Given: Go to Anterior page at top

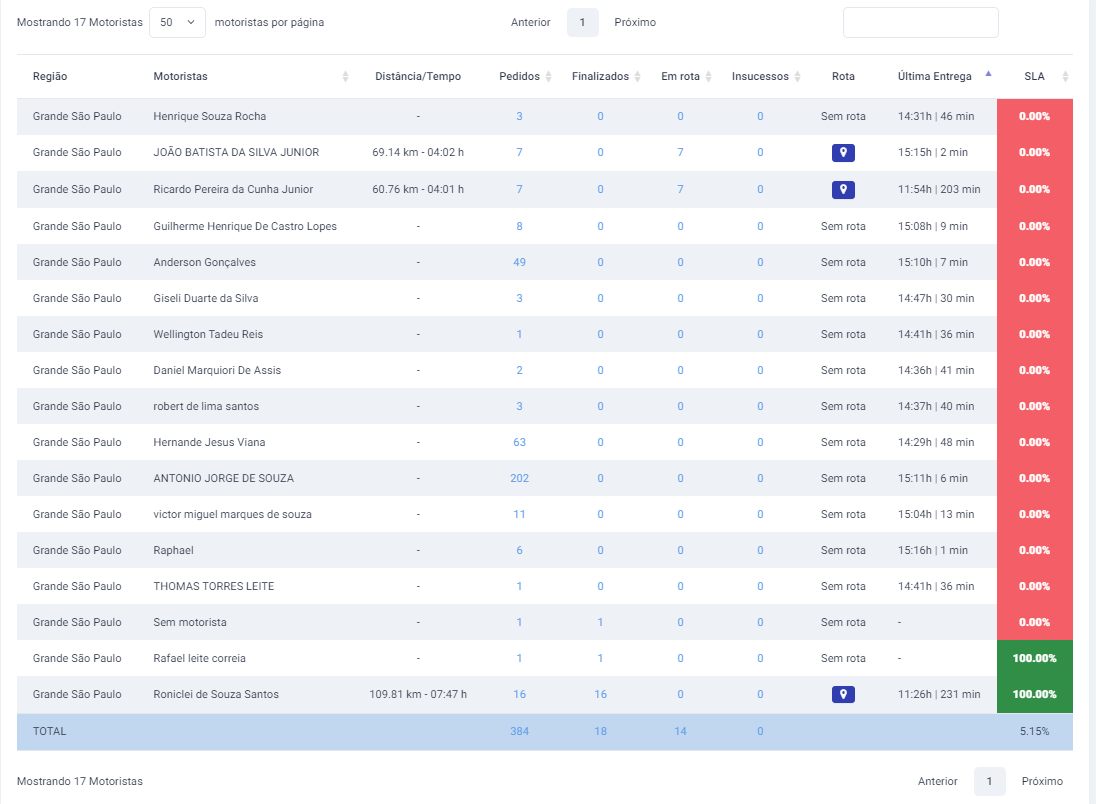Looking at the screenshot, I should click(531, 22).
